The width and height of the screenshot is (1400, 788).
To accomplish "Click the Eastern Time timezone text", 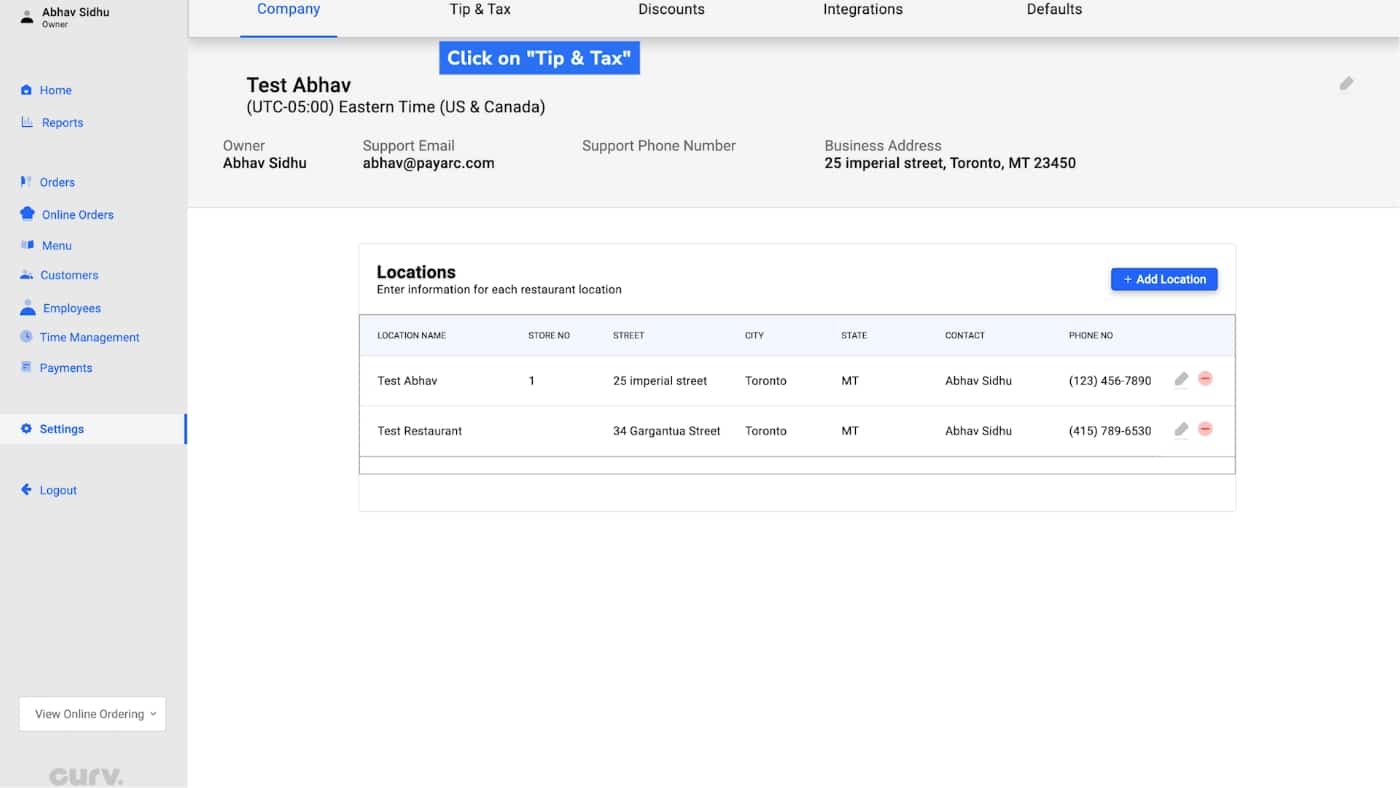I will pyautogui.click(x=396, y=107).
